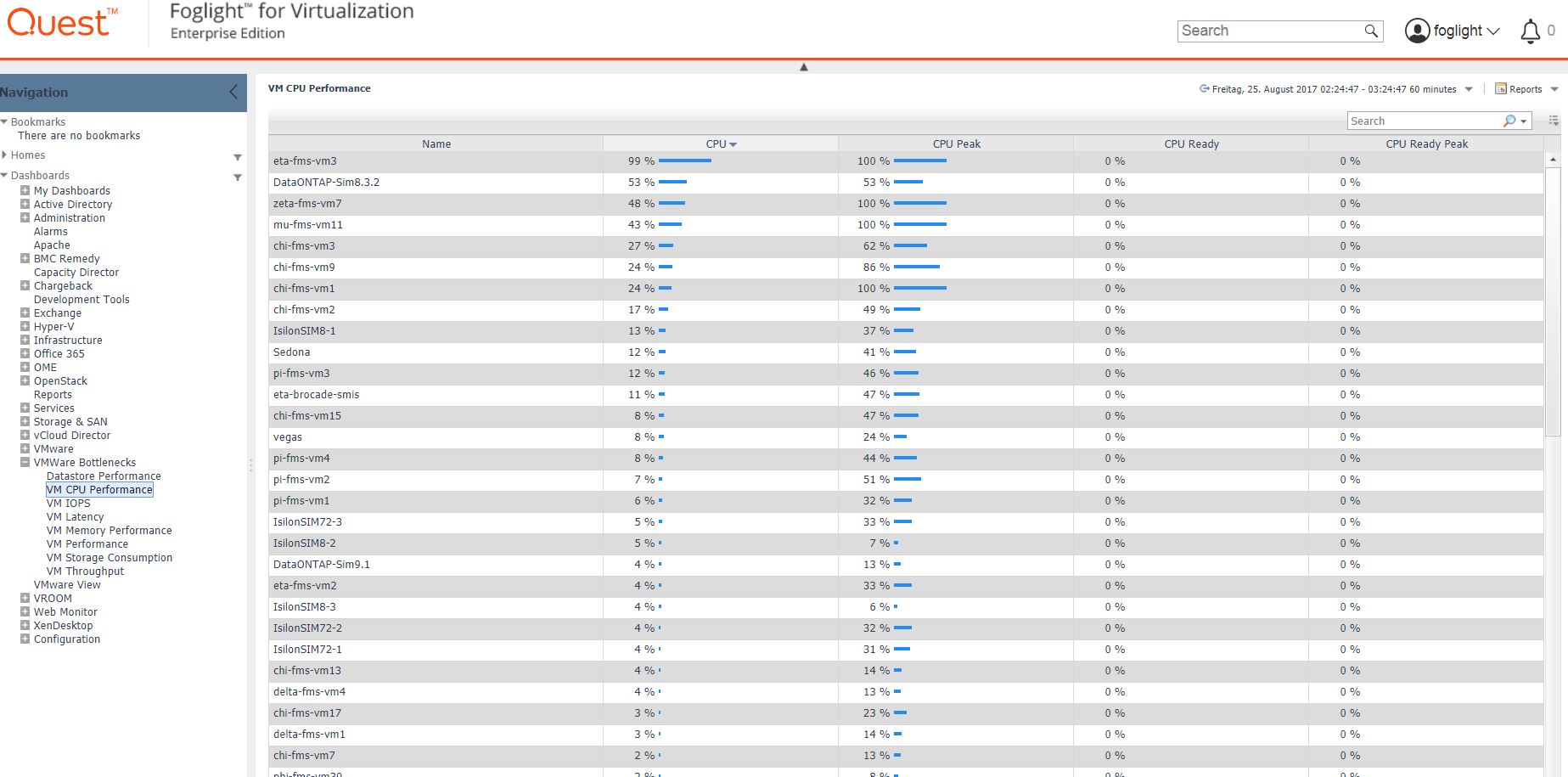Image resolution: width=1568 pixels, height=777 pixels.
Task: Open the Alarms dashboard
Action: (x=50, y=232)
